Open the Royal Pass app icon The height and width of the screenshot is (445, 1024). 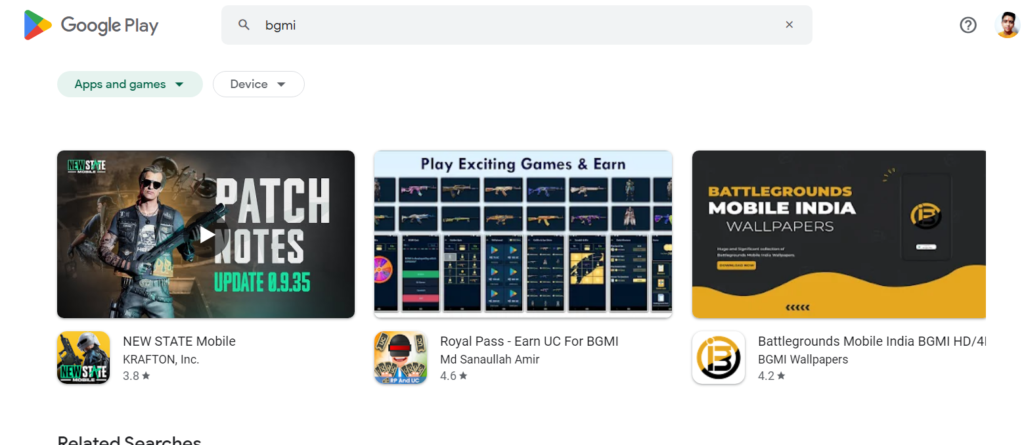400,357
